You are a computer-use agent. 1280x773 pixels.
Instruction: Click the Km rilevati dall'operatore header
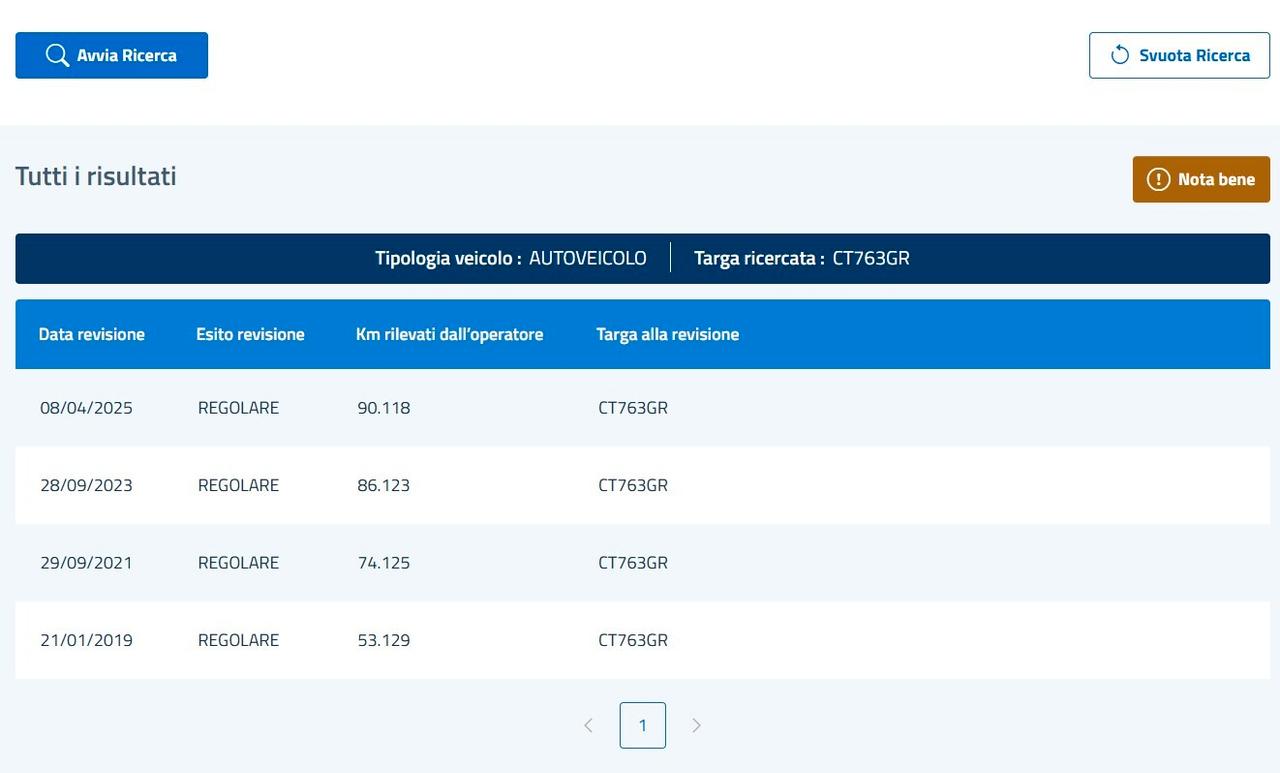pyautogui.click(x=450, y=334)
